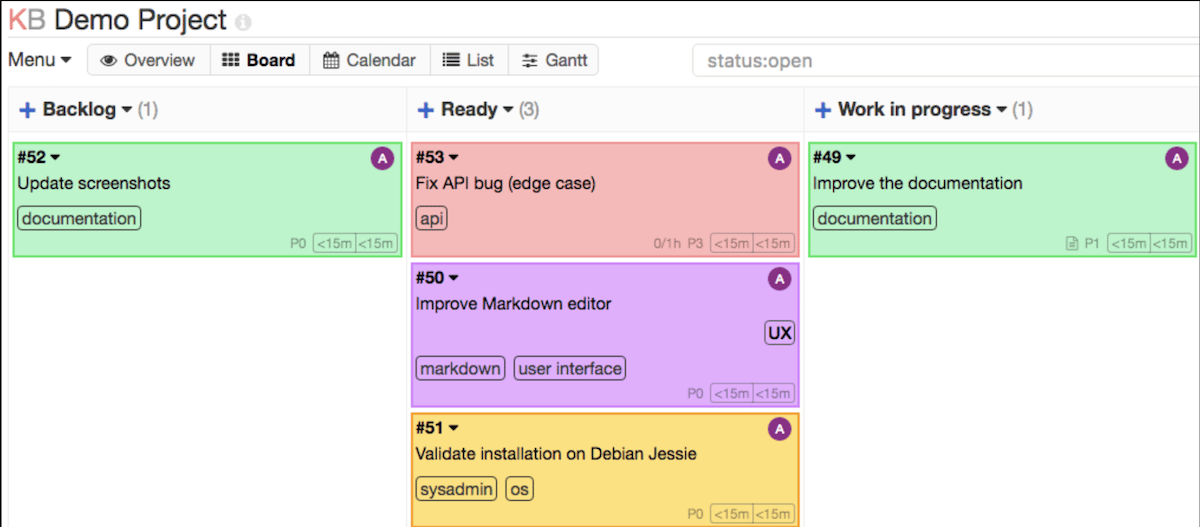Open Validate installation on Debian Jessie task
1200x527 pixels.
[556, 454]
